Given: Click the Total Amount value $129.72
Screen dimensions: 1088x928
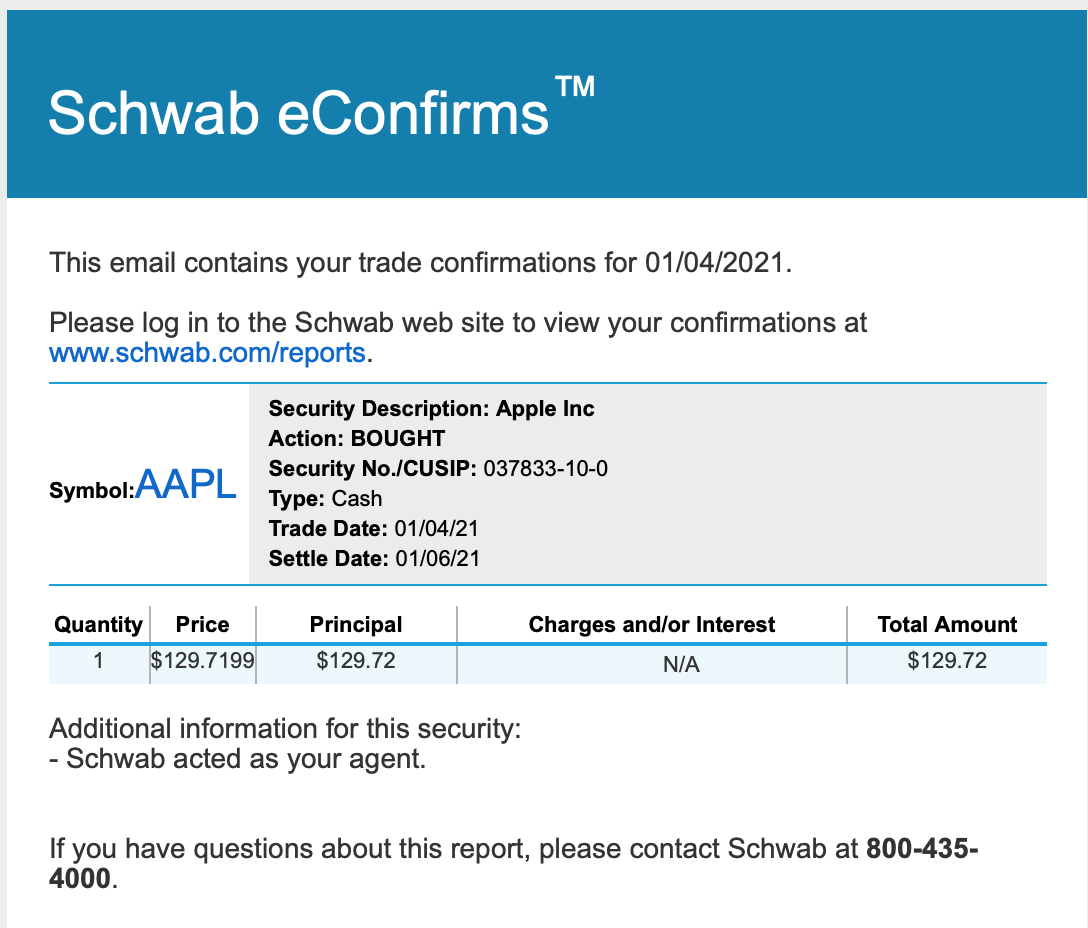Looking at the screenshot, I should pyautogui.click(x=947, y=660).
